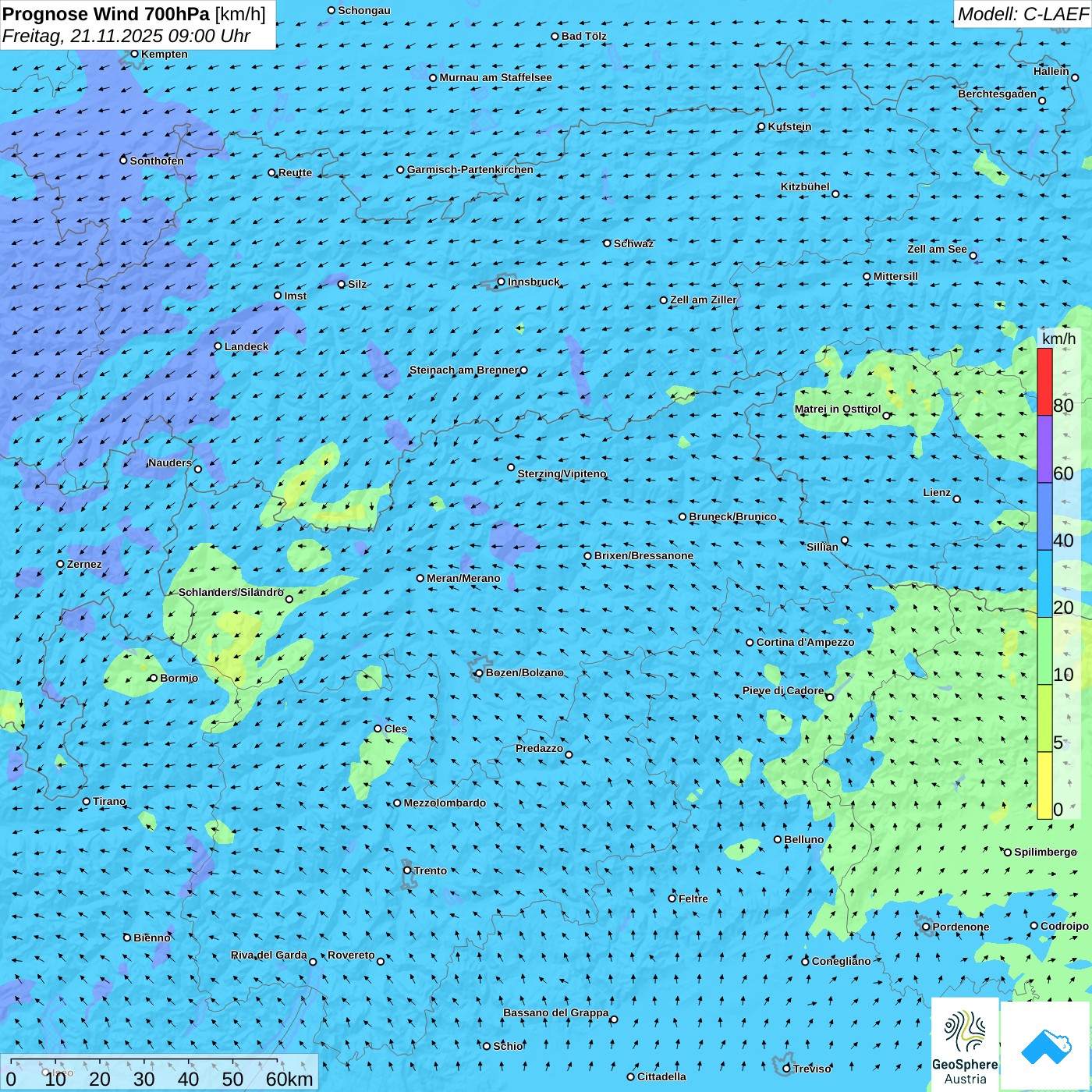Pick the periwinkle blue 40–60 legend swatch
The height and width of the screenshot is (1092, 1092).
1044,517
